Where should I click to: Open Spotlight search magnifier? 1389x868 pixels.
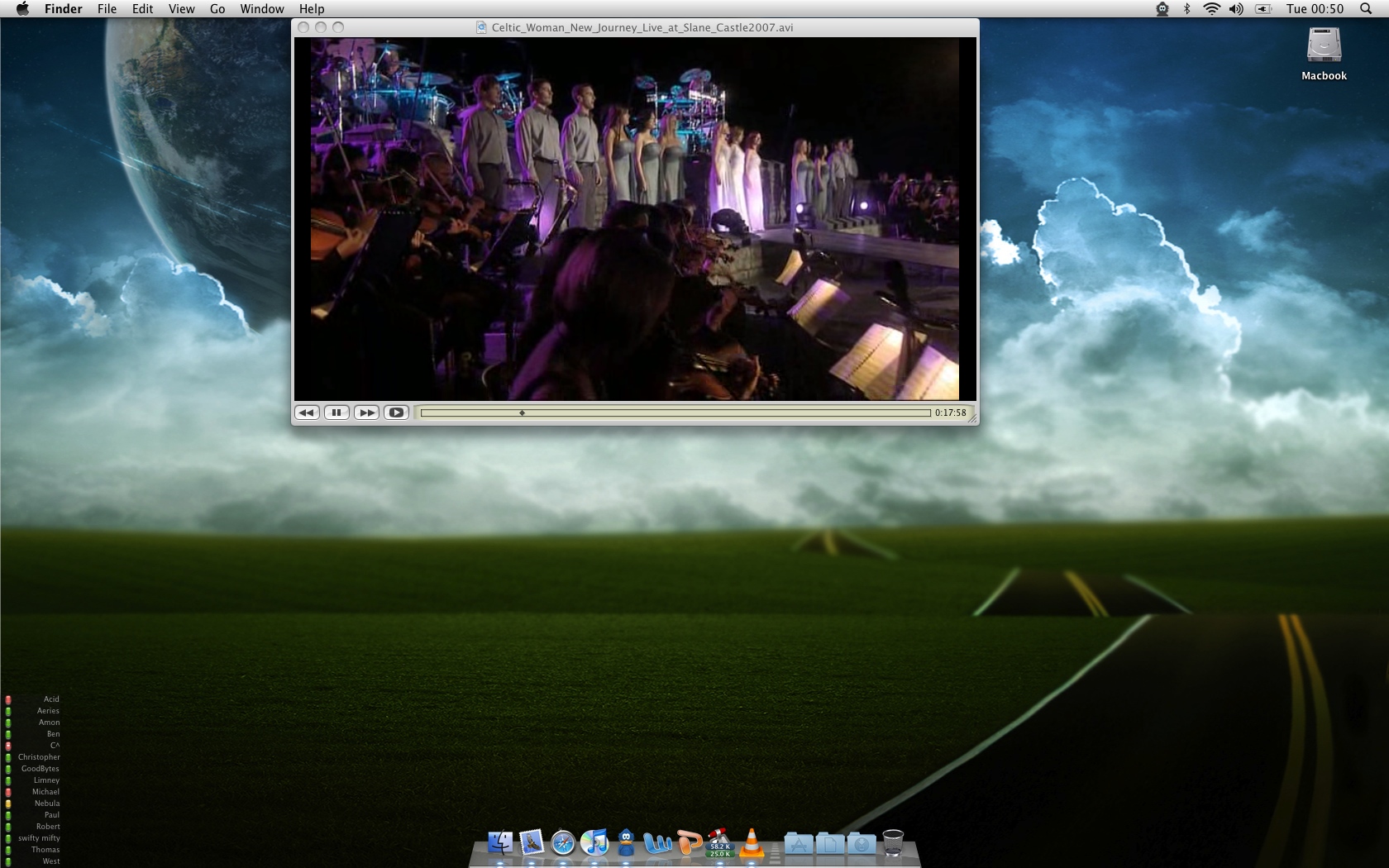1365,8
